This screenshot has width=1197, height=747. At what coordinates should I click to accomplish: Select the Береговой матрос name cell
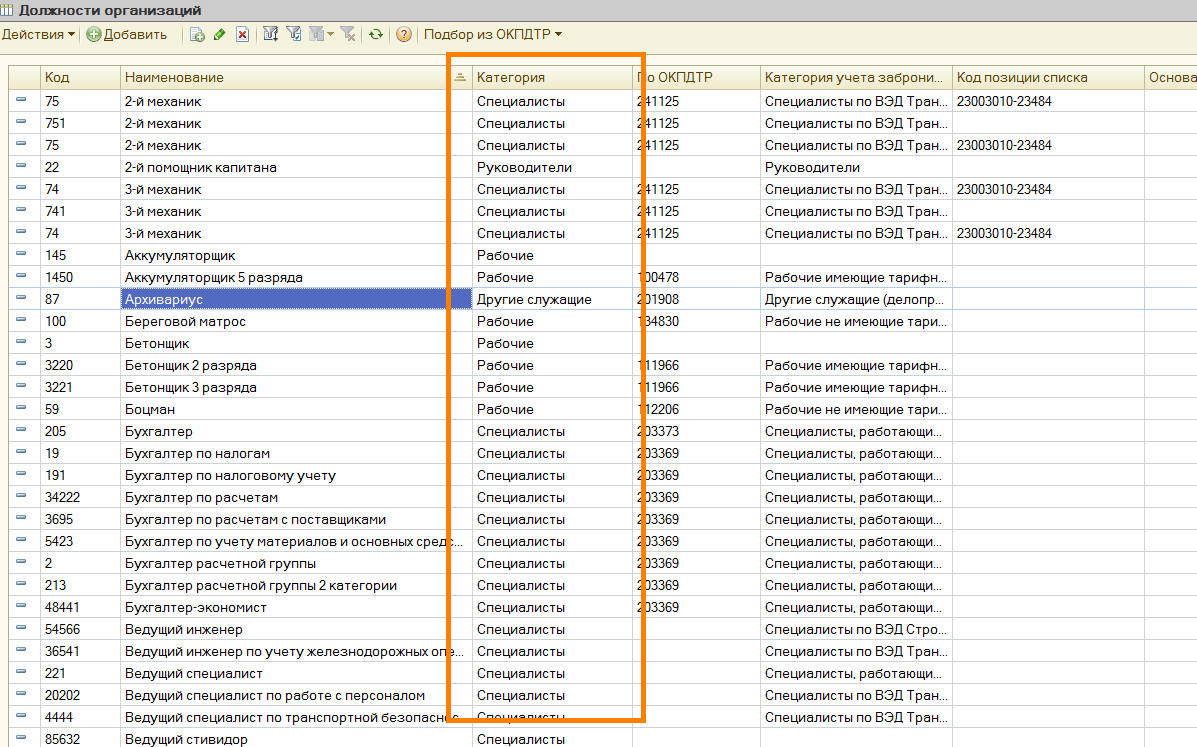click(296, 321)
